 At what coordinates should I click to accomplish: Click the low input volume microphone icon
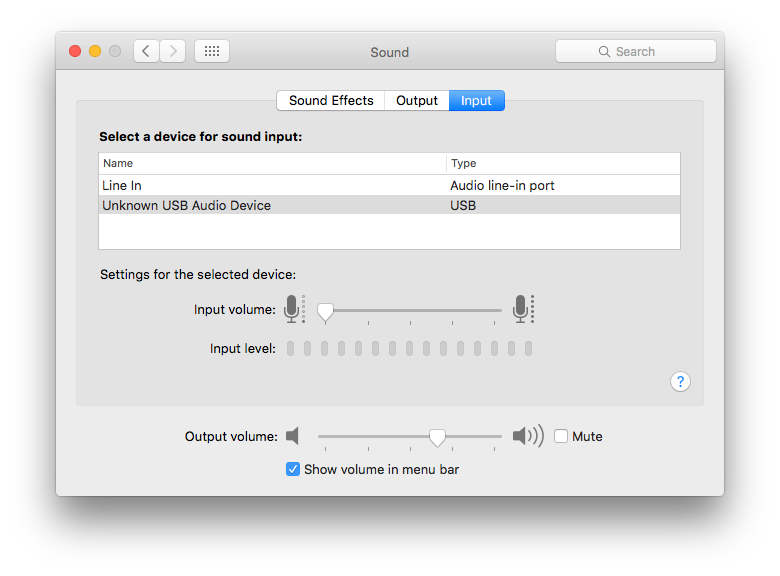292,309
